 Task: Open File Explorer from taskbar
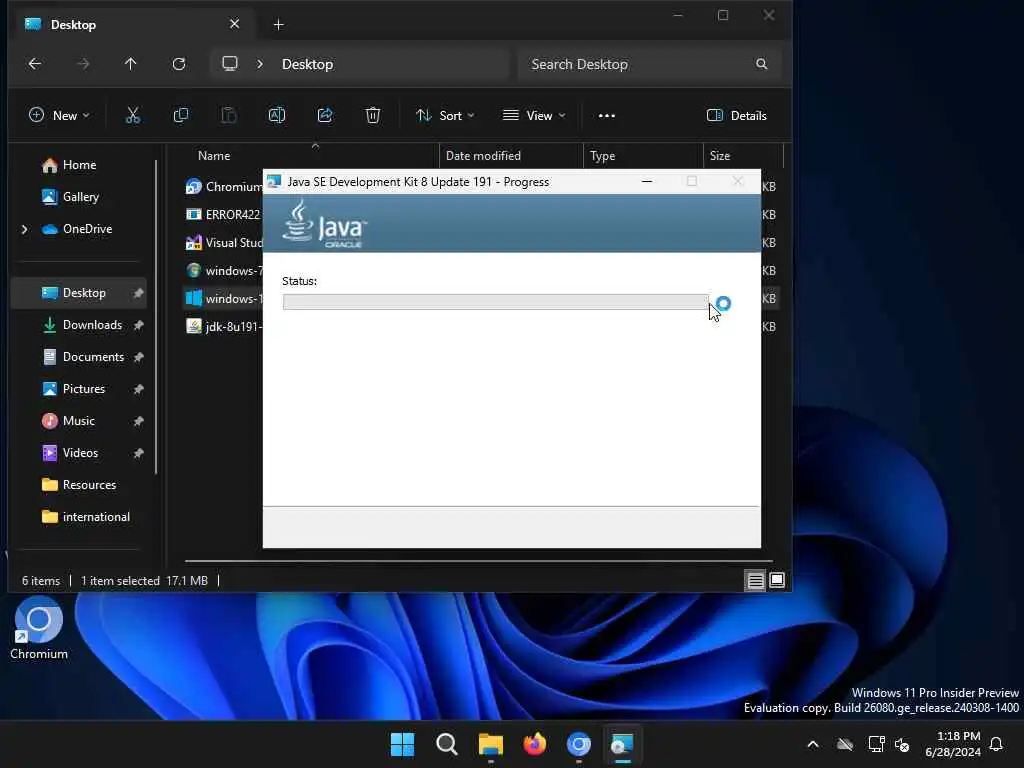point(490,744)
